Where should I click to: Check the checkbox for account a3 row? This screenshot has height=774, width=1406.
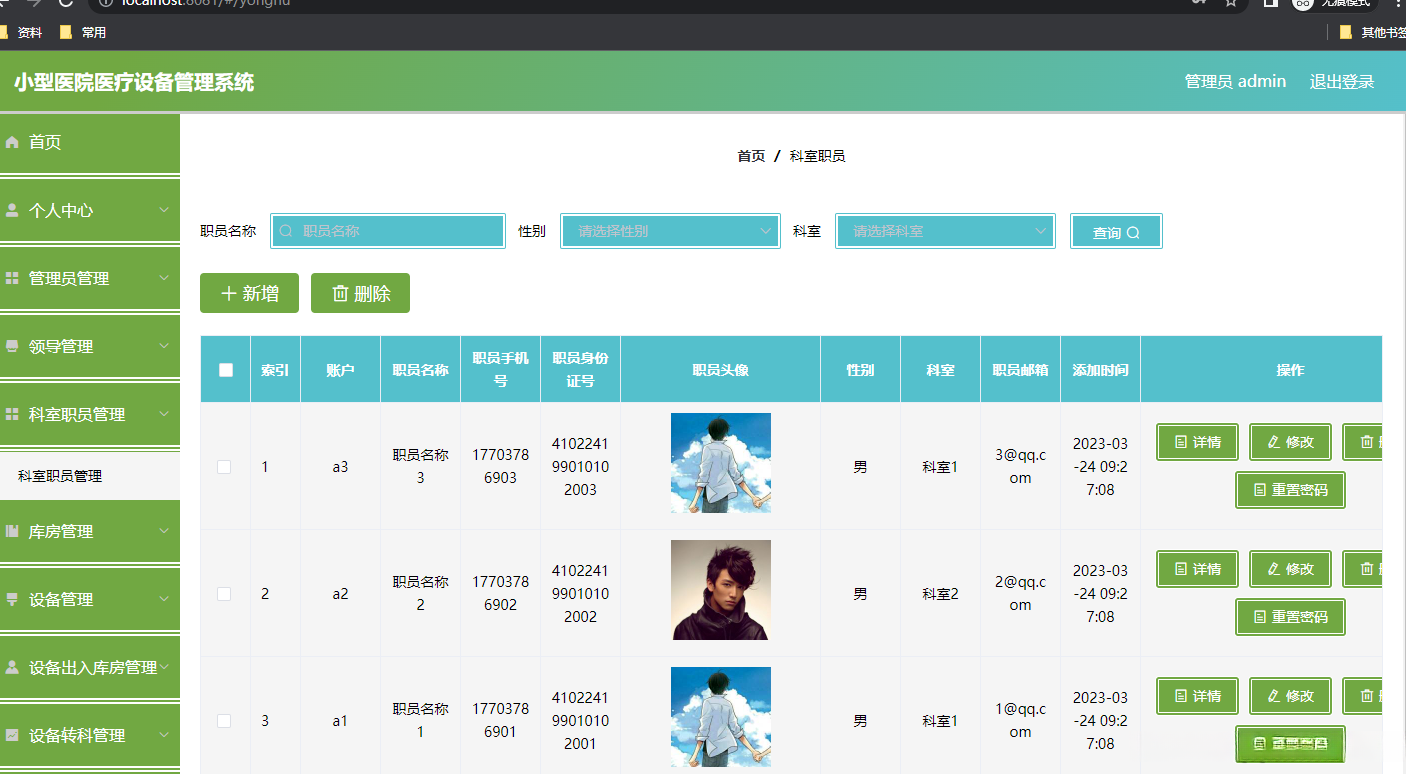click(x=224, y=467)
